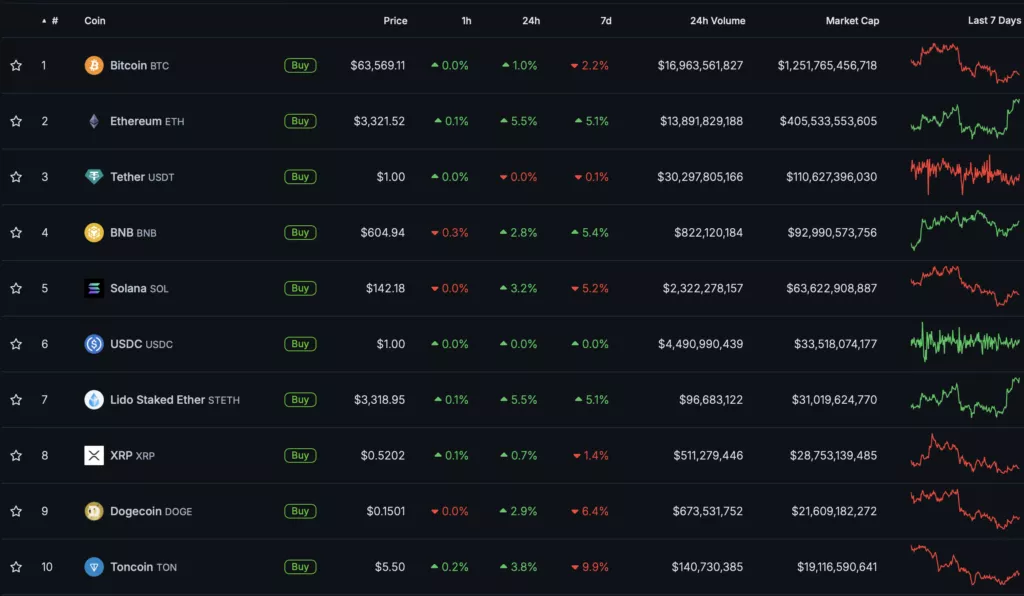Open Toncoin TON coin link
The width and height of the screenshot is (1024, 596).
pos(143,567)
